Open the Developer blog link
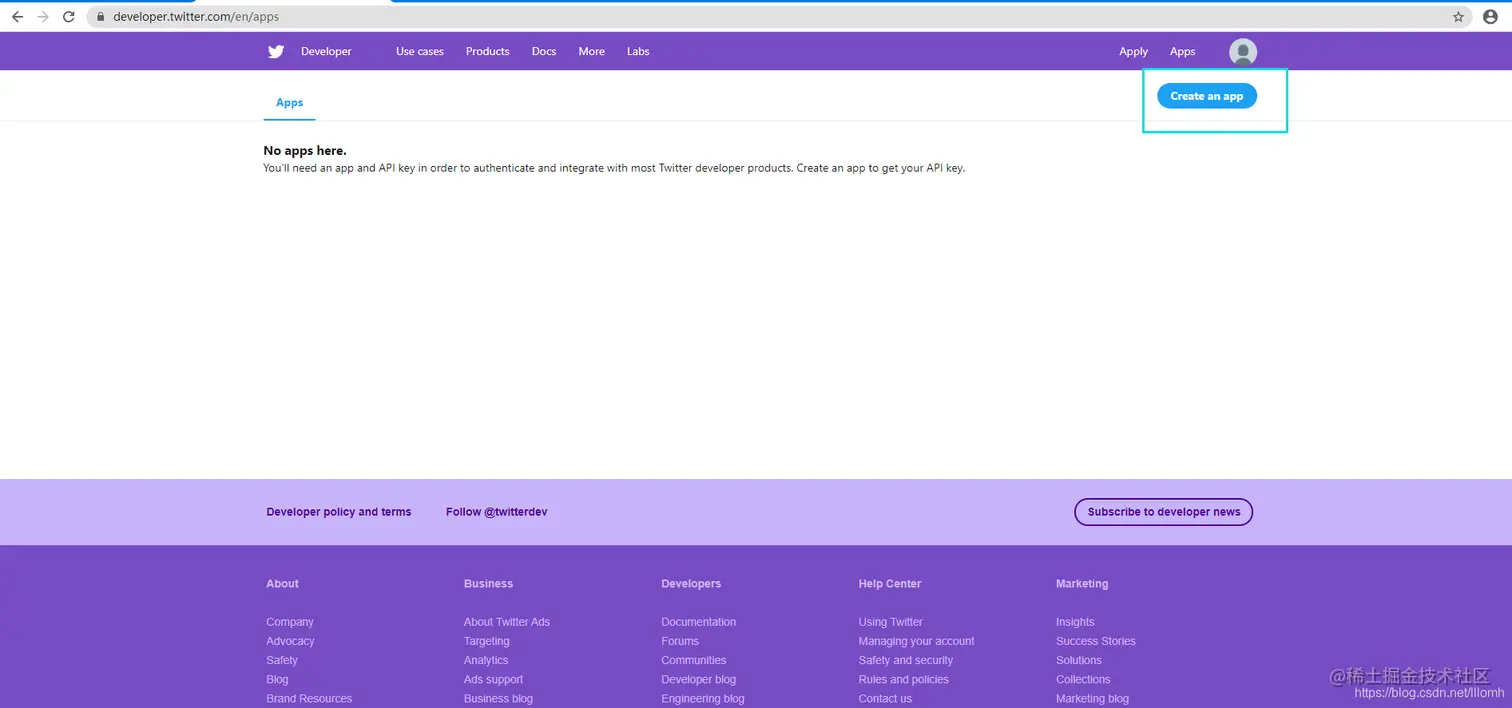The height and width of the screenshot is (708, 1512). point(699,679)
